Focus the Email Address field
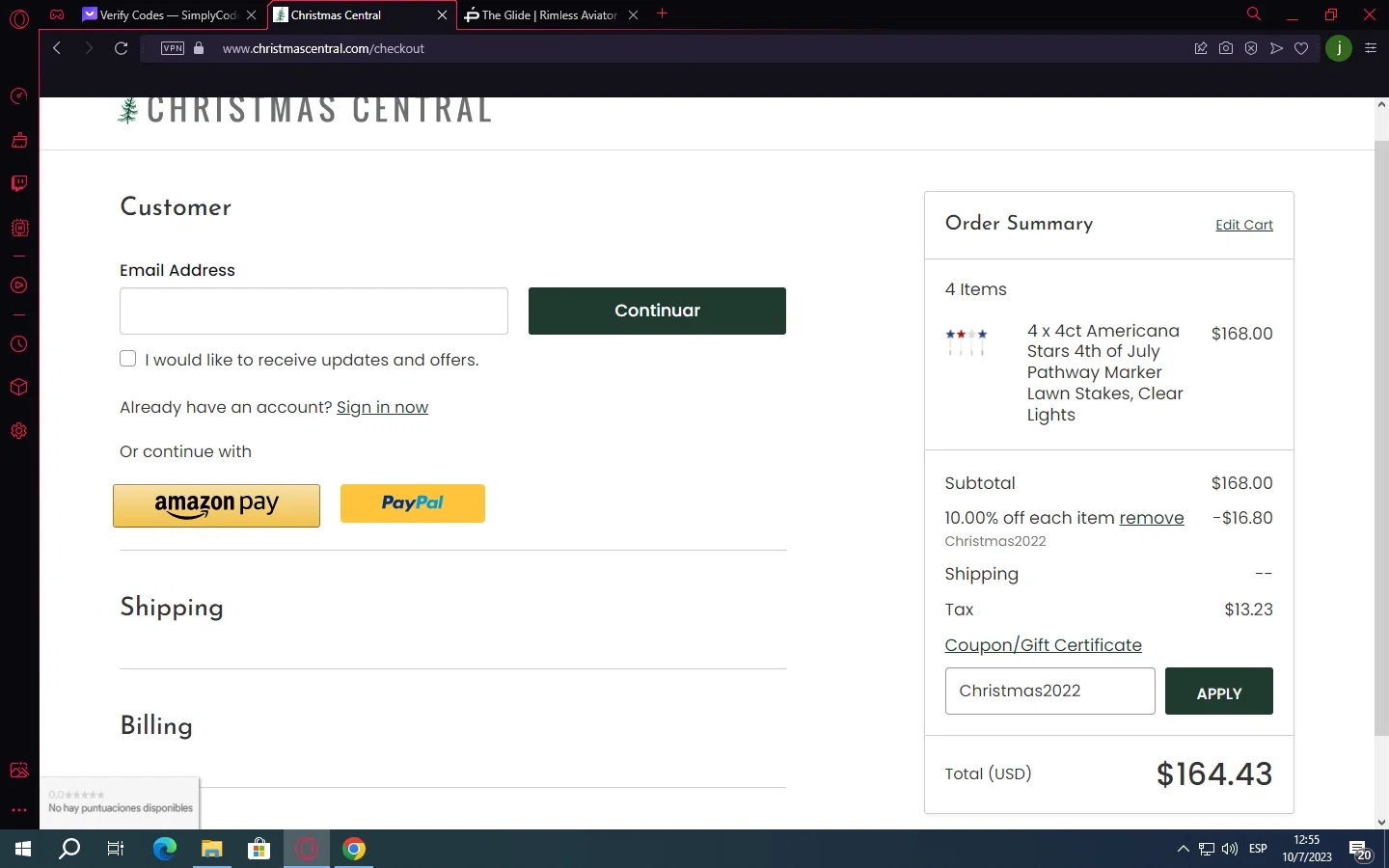This screenshot has width=1389, height=868. coord(313,311)
